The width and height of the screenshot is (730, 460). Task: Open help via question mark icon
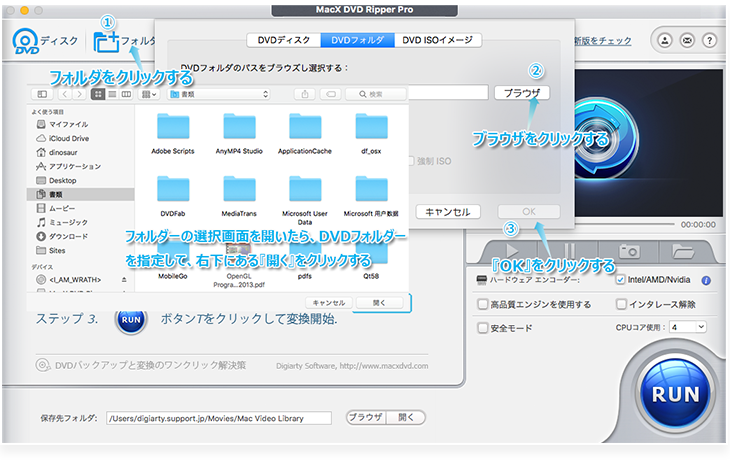pos(709,41)
